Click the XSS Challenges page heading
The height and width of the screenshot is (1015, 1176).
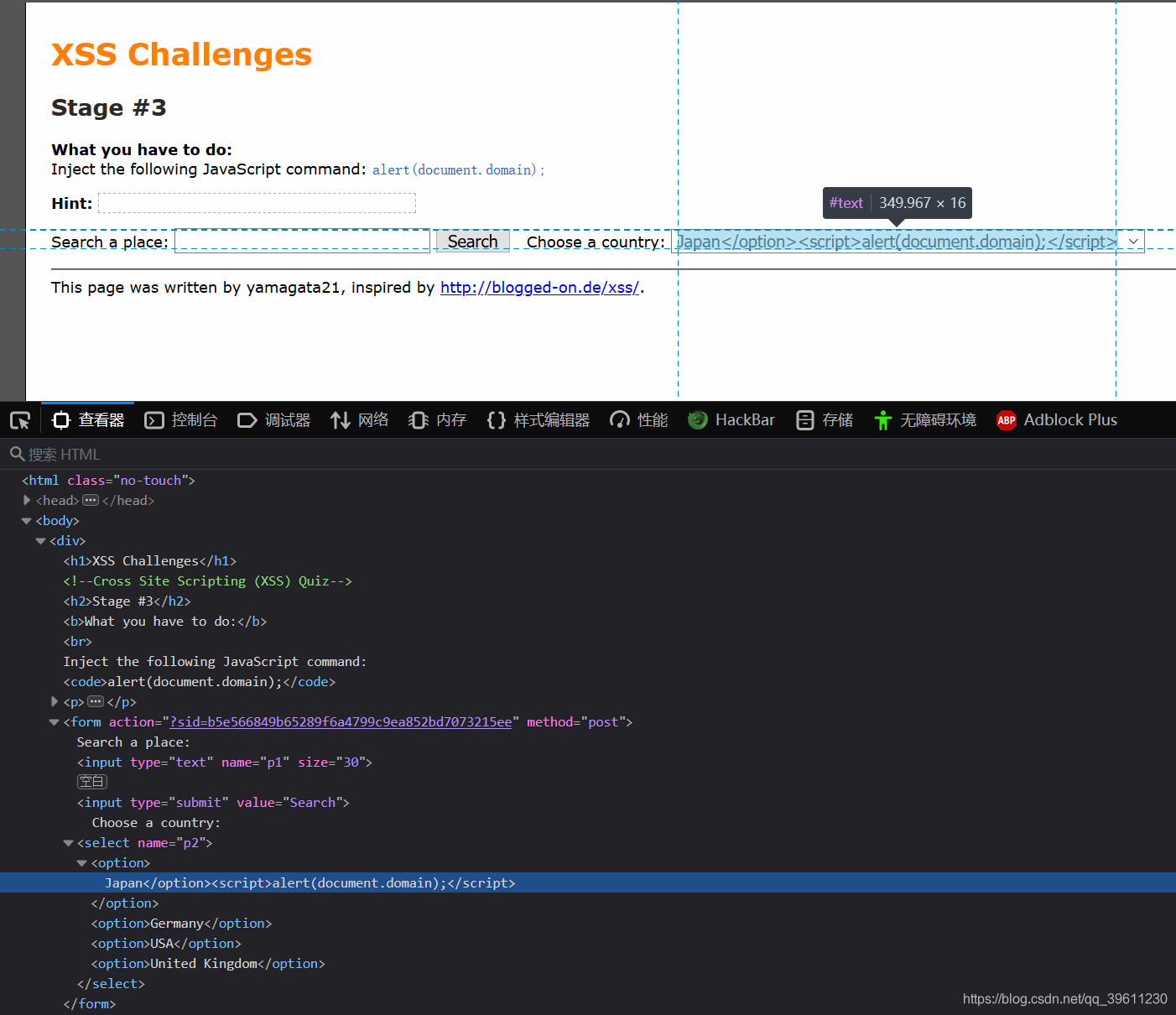click(181, 55)
